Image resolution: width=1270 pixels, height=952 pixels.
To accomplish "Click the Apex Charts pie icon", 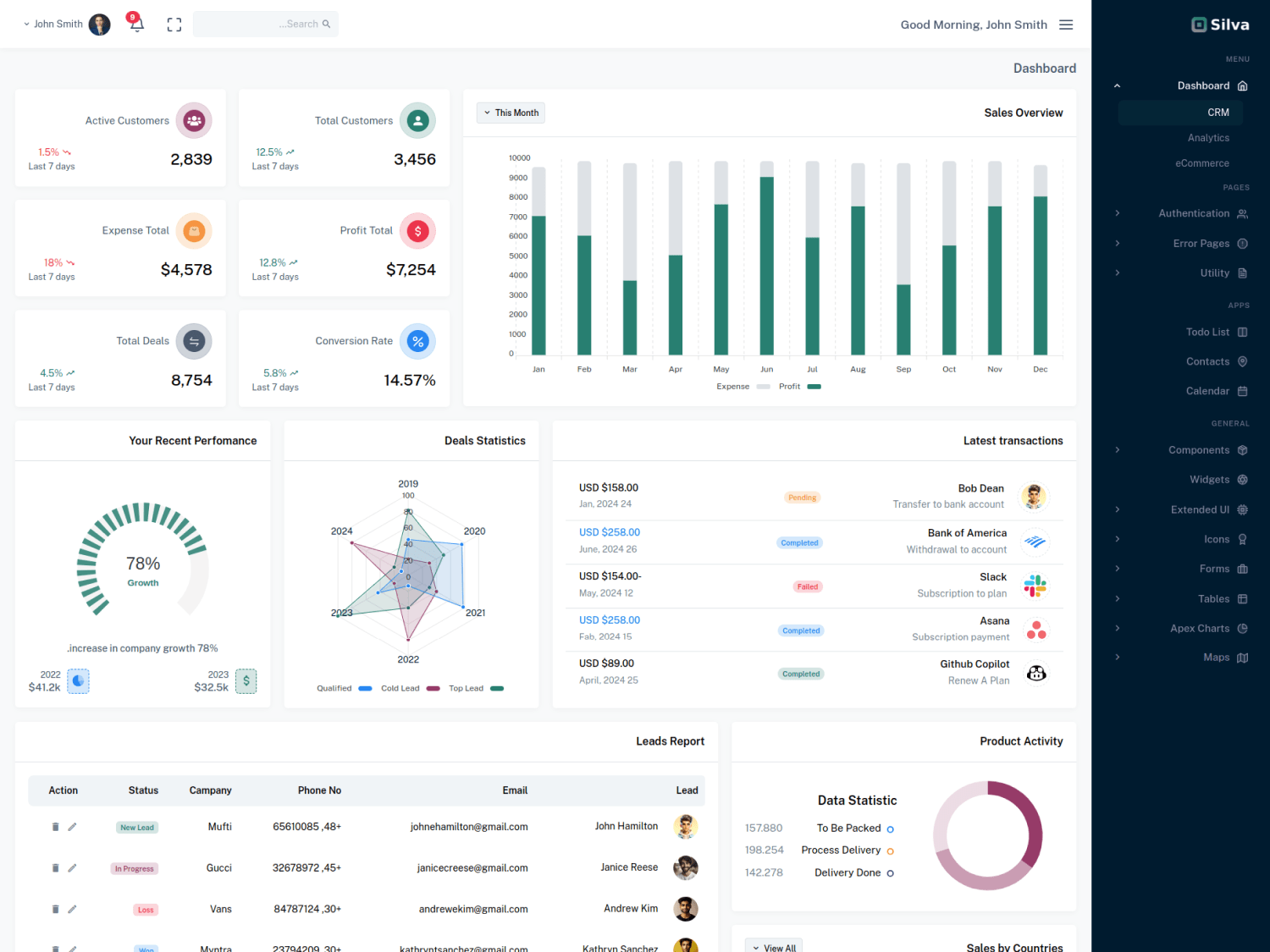I will point(1242,629).
